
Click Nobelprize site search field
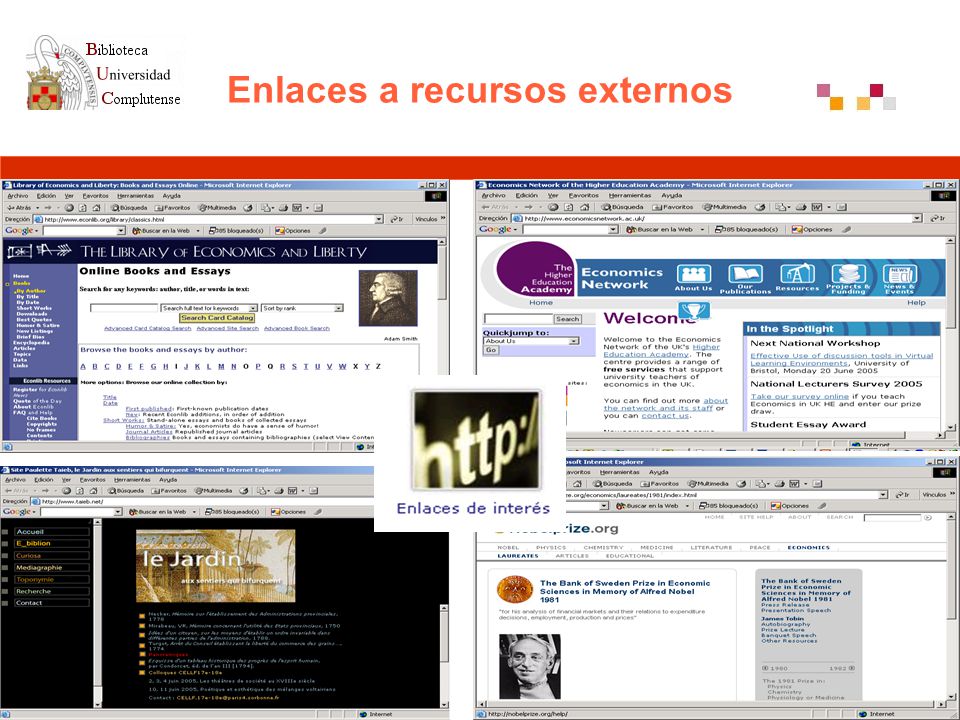pyautogui.click(x=892, y=518)
